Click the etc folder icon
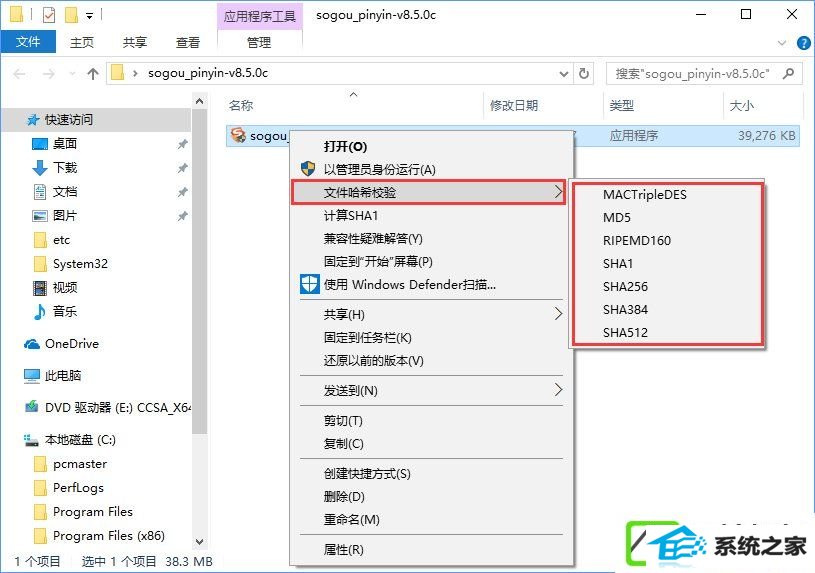Screen dimensions: 815x573 pos(40,239)
